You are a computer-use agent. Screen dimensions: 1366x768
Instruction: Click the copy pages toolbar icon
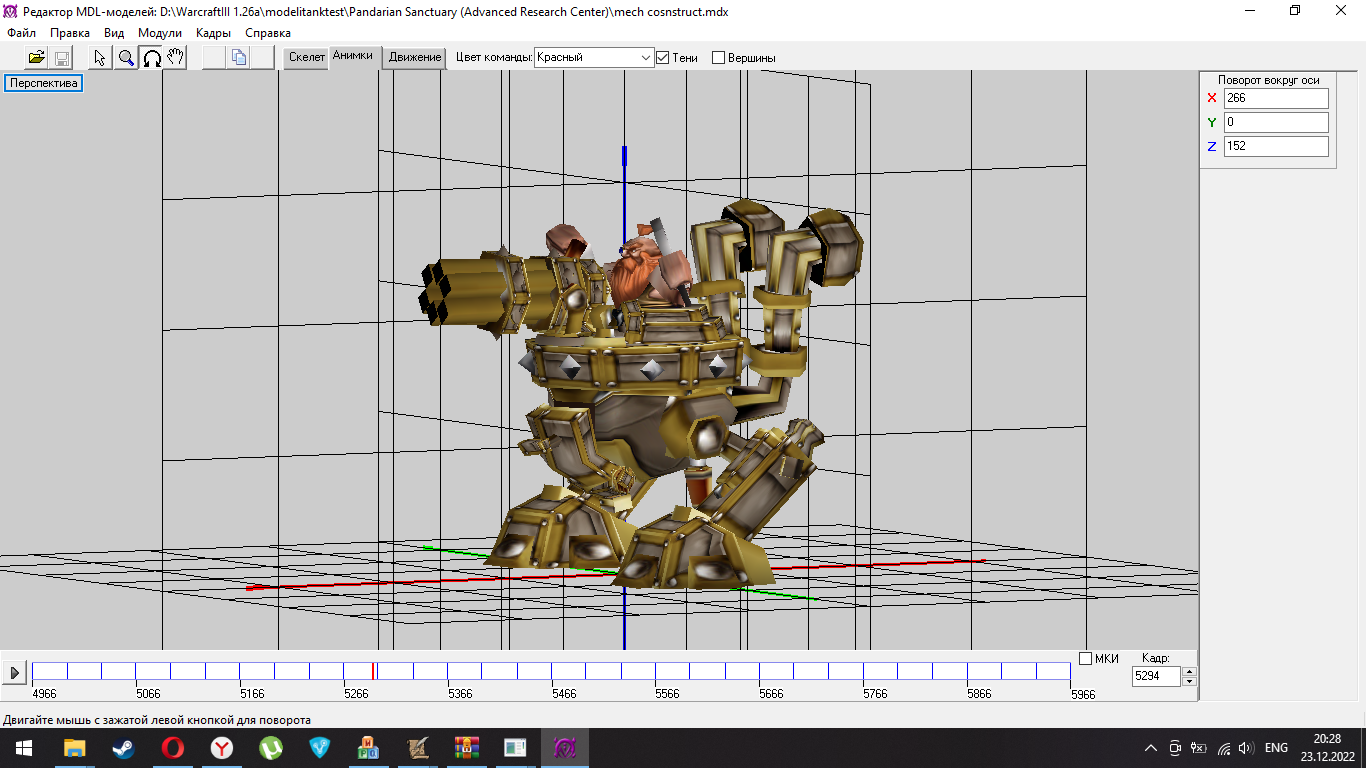coord(238,57)
